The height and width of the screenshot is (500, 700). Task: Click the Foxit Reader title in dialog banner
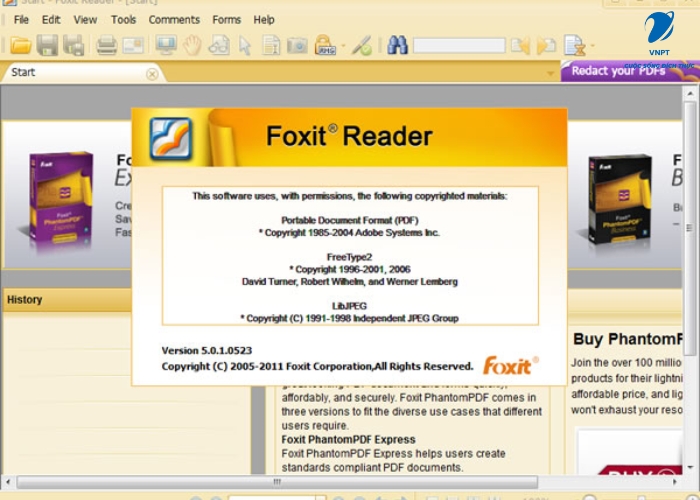(x=349, y=136)
